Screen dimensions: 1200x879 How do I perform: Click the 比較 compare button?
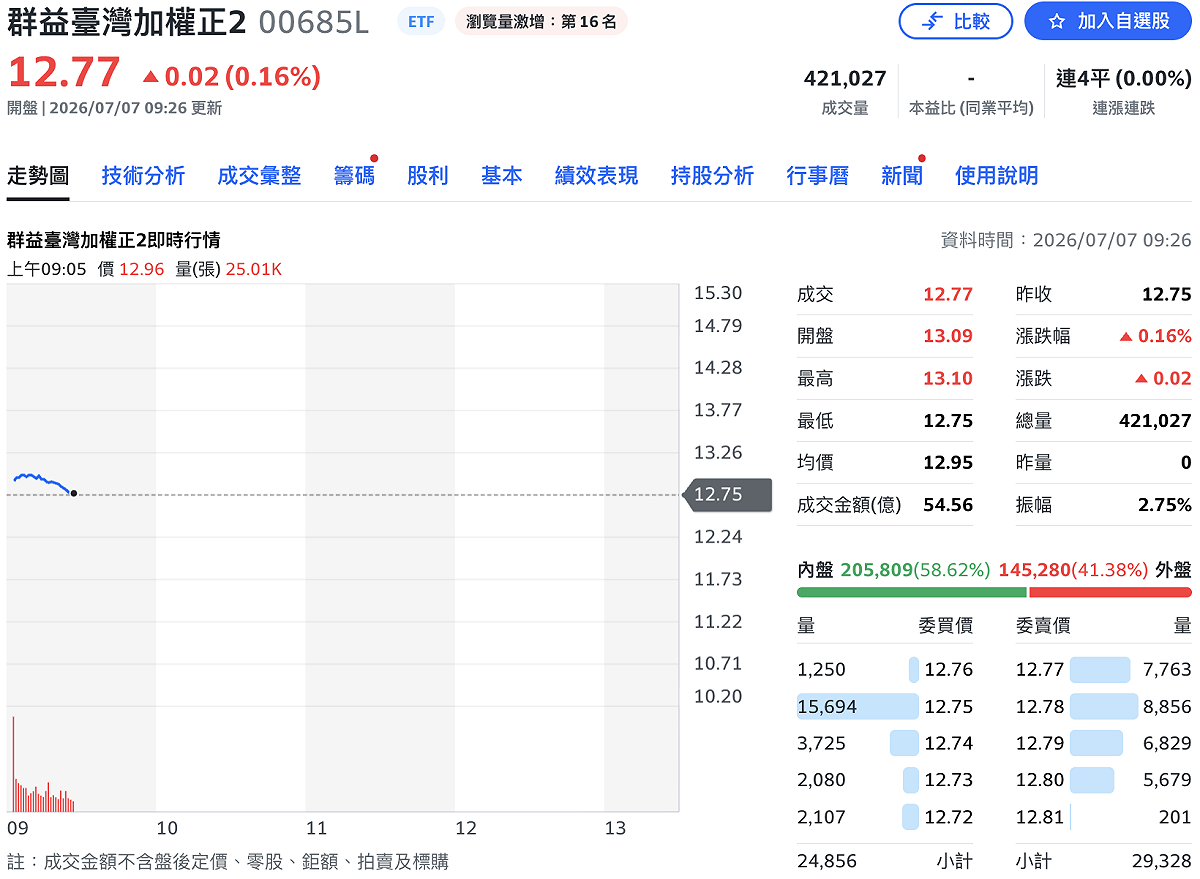[955, 21]
